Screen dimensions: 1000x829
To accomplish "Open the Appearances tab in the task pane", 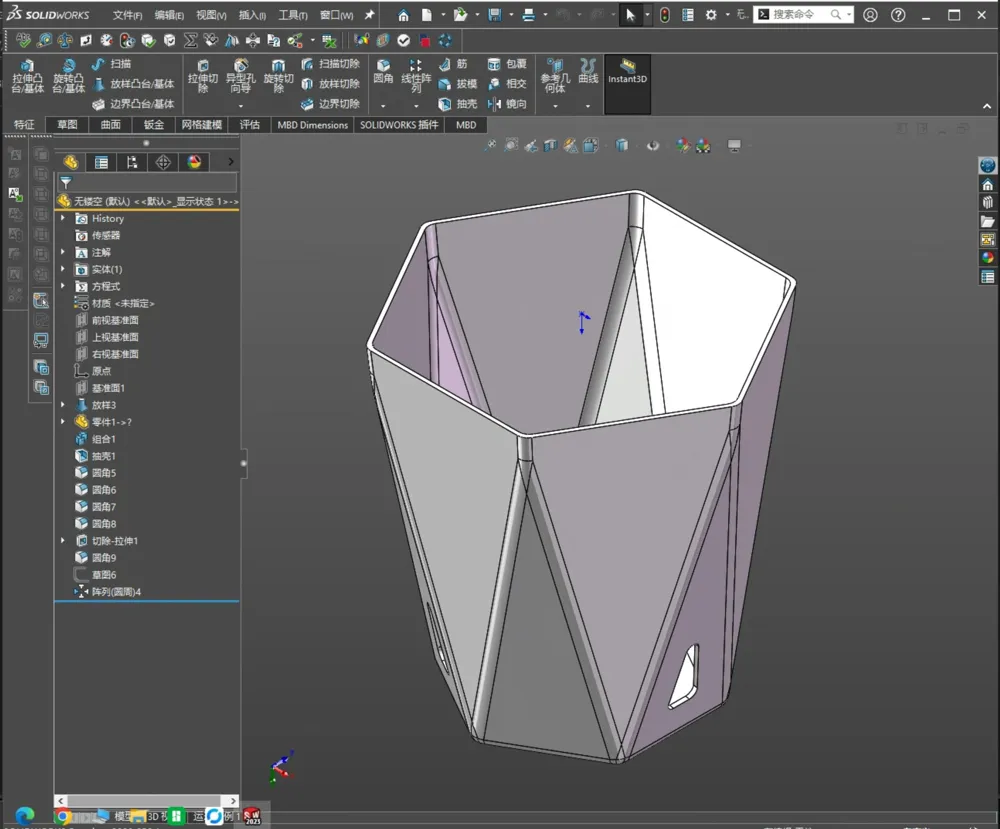I will [x=987, y=258].
